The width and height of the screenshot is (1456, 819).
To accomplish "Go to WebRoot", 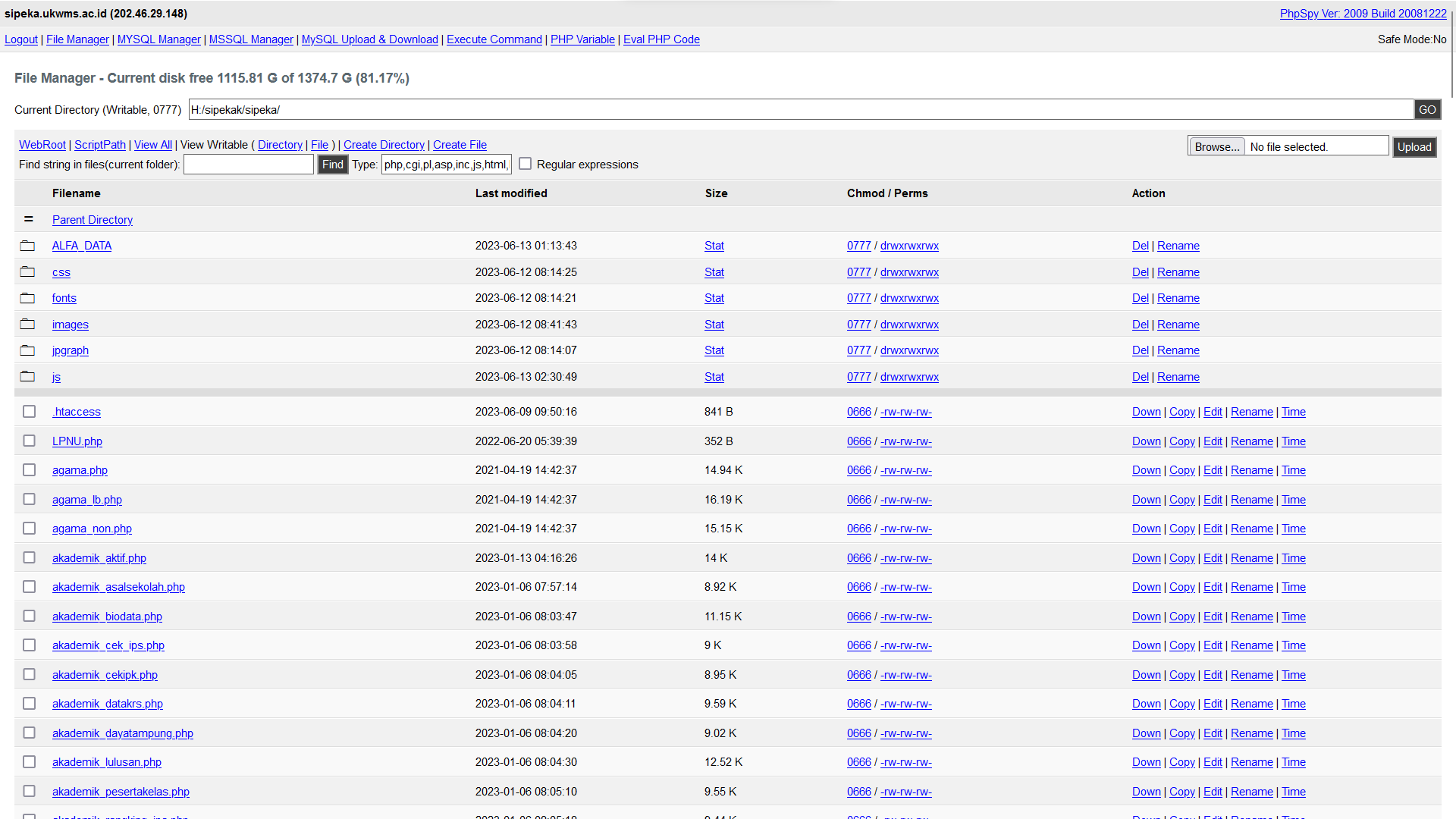I will [42, 145].
